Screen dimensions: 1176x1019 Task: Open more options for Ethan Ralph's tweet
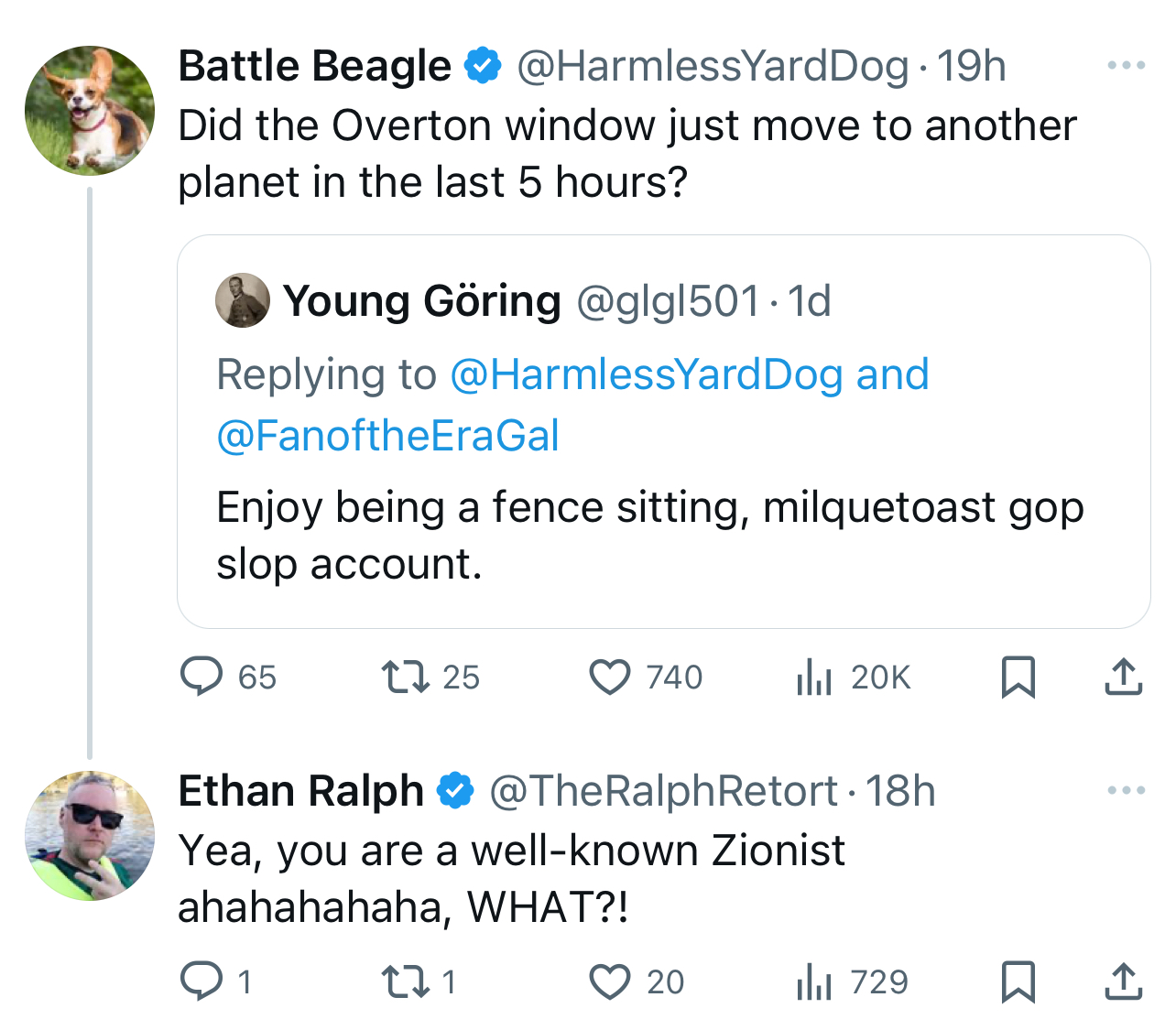click(1126, 790)
